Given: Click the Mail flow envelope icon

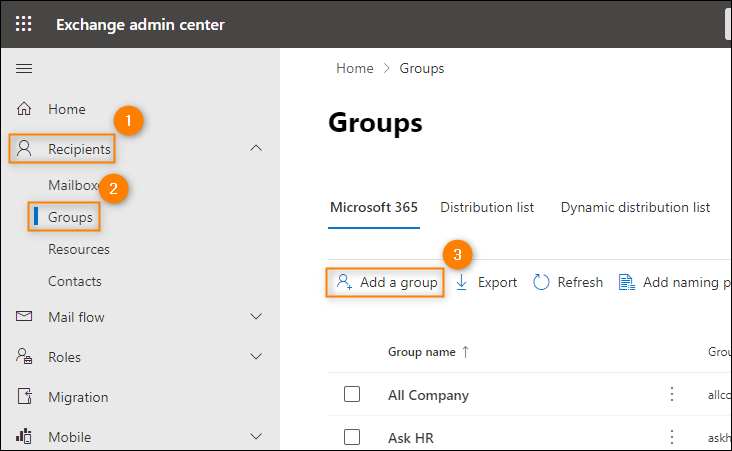Looking at the screenshot, I should [x=24, y=317].
